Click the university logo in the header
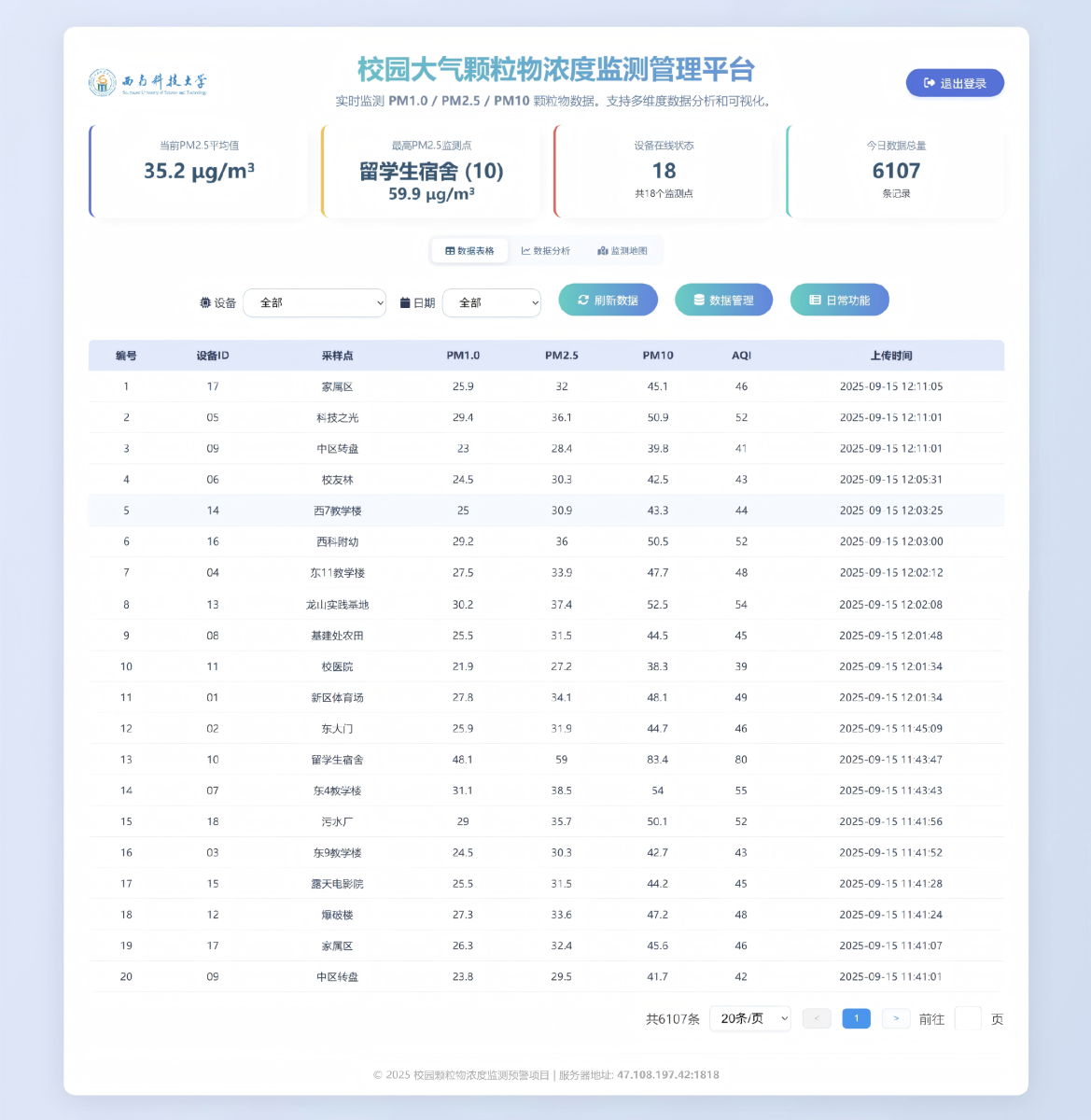Viewport: 1091px width, 1120px height. (x=148, y=83)
